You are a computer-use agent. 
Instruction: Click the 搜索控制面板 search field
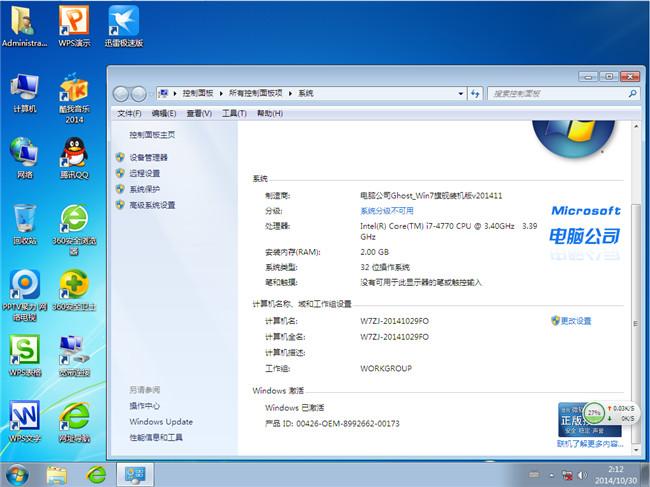click(x=558, y=94)
